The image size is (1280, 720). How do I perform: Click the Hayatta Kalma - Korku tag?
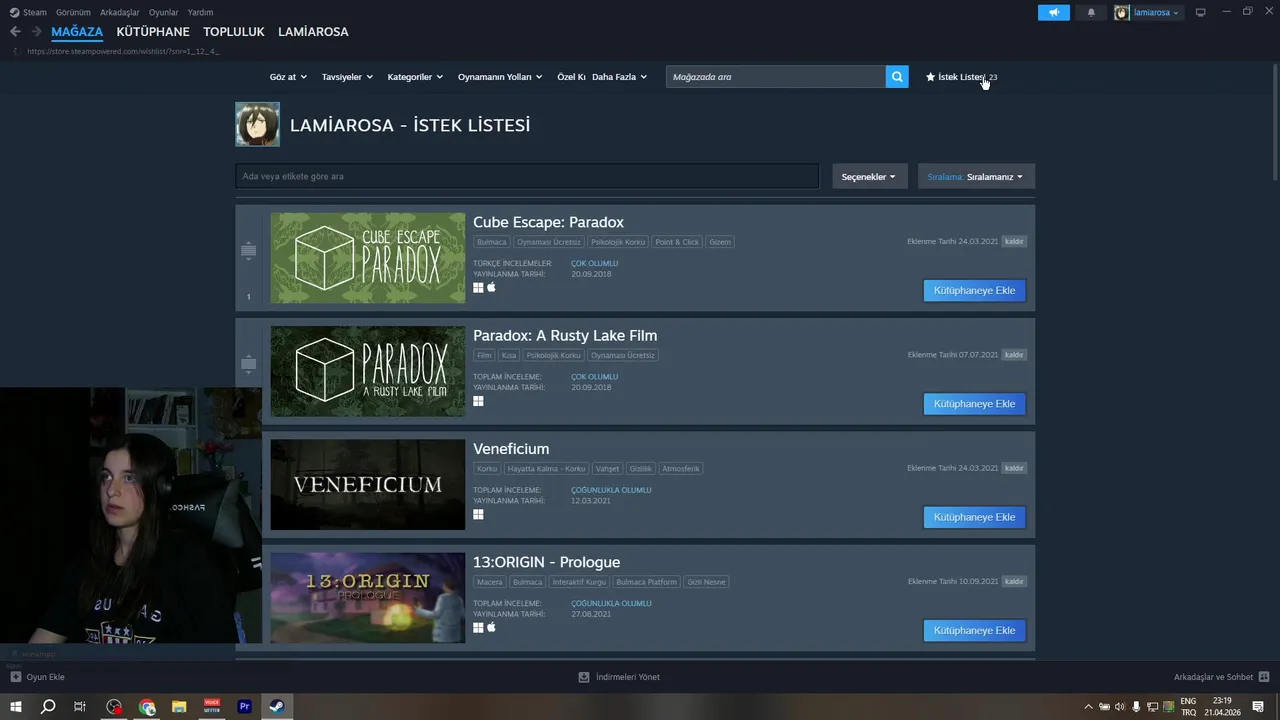(546, 469)
